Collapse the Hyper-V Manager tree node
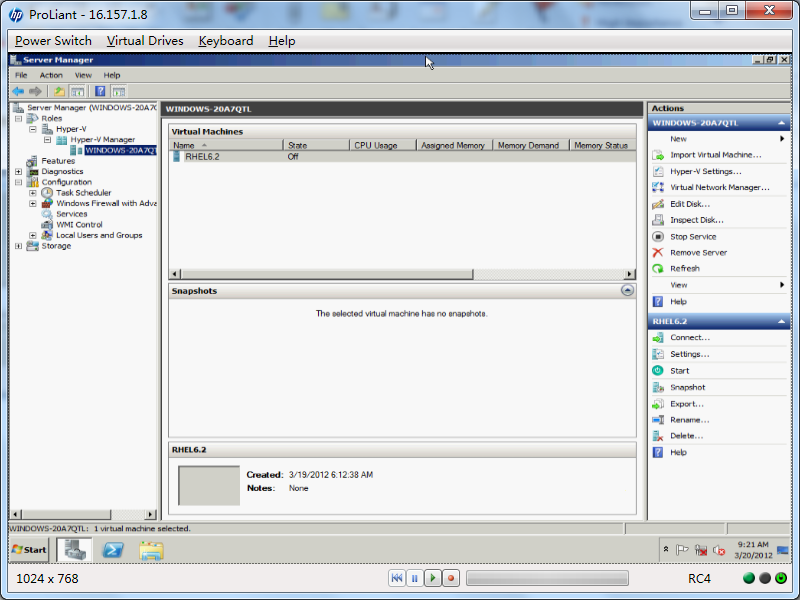The width and height of the screenshot is (800, 600). 47,140
